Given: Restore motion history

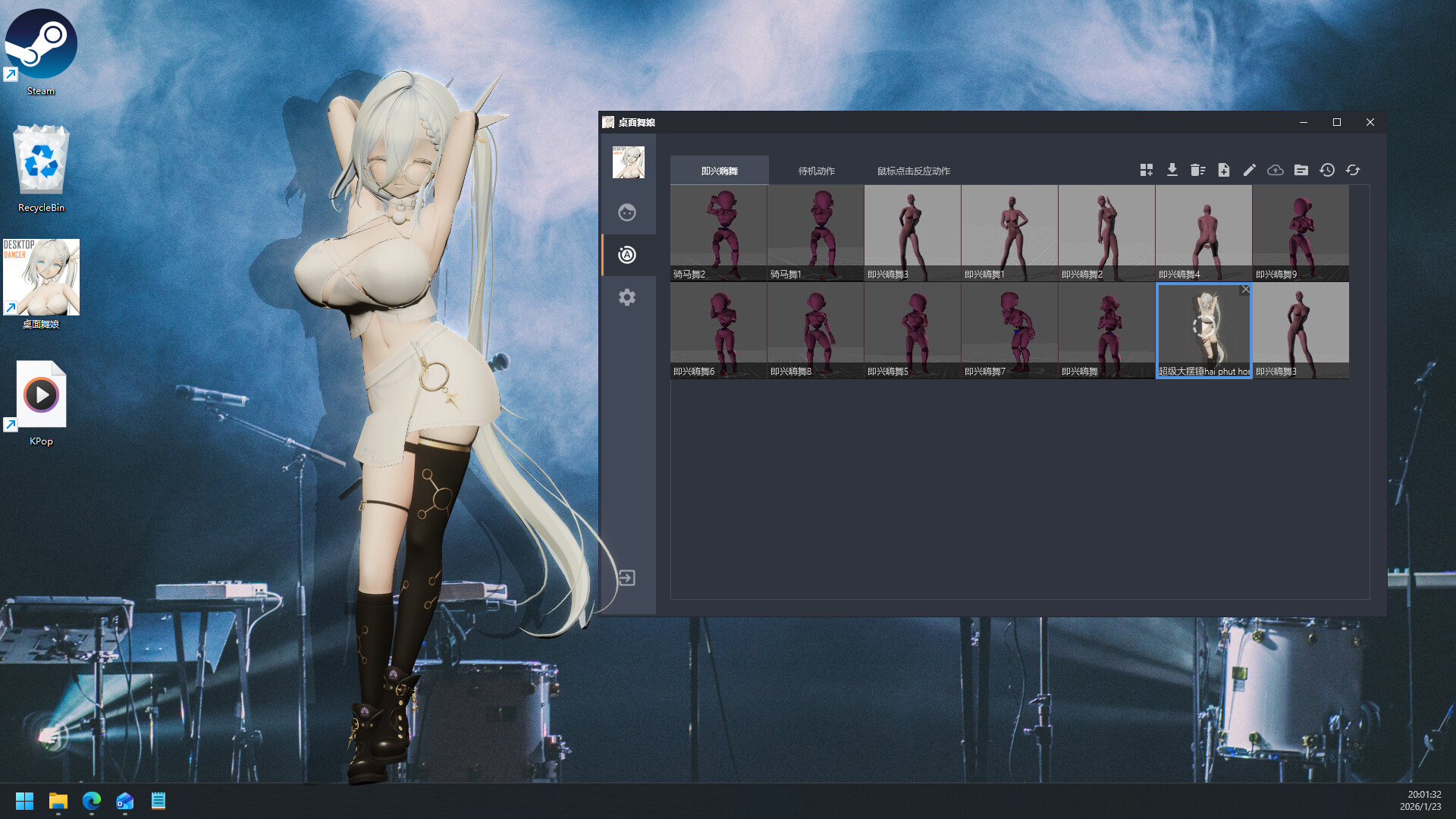Looking at the screenshot, I should pos(1327,170).
